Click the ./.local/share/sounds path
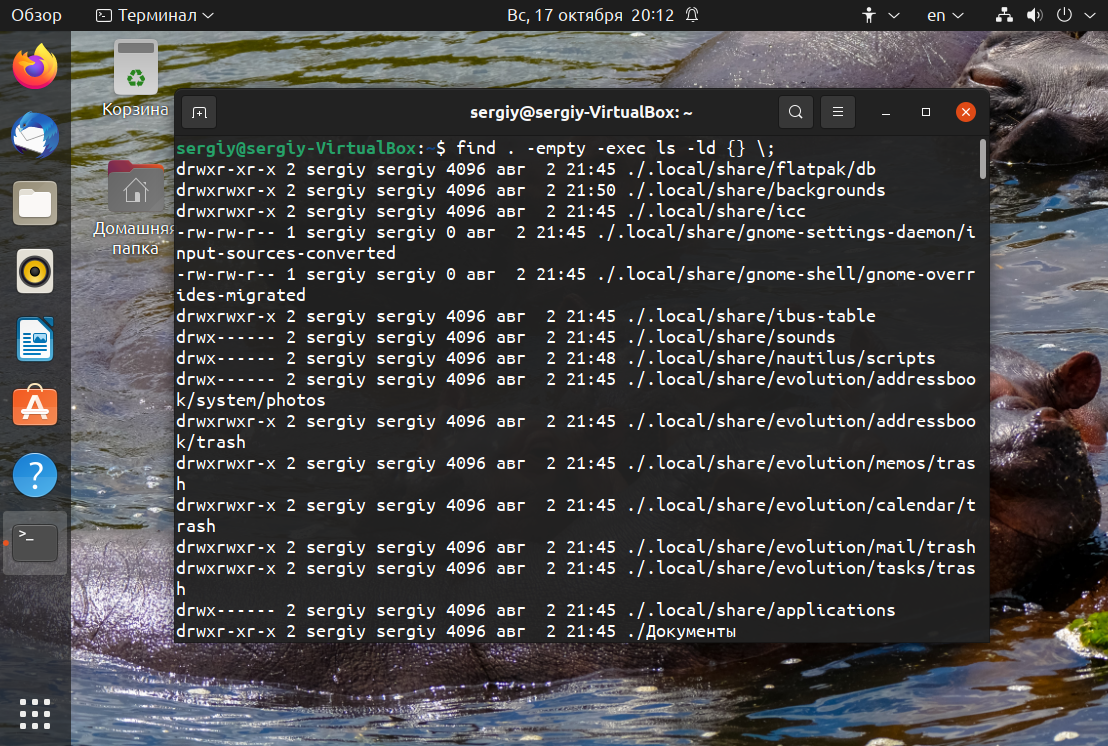 [731, 337]
